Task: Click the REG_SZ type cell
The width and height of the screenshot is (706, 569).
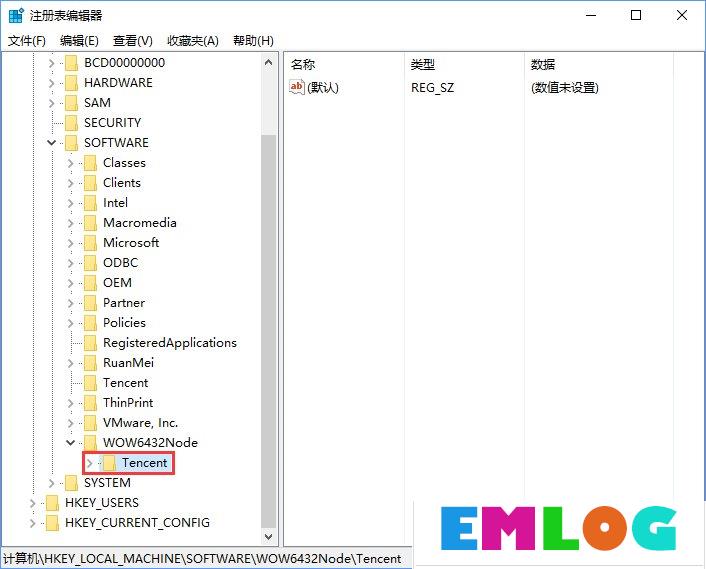Action: pyautogui.click(x=432, y=87)
